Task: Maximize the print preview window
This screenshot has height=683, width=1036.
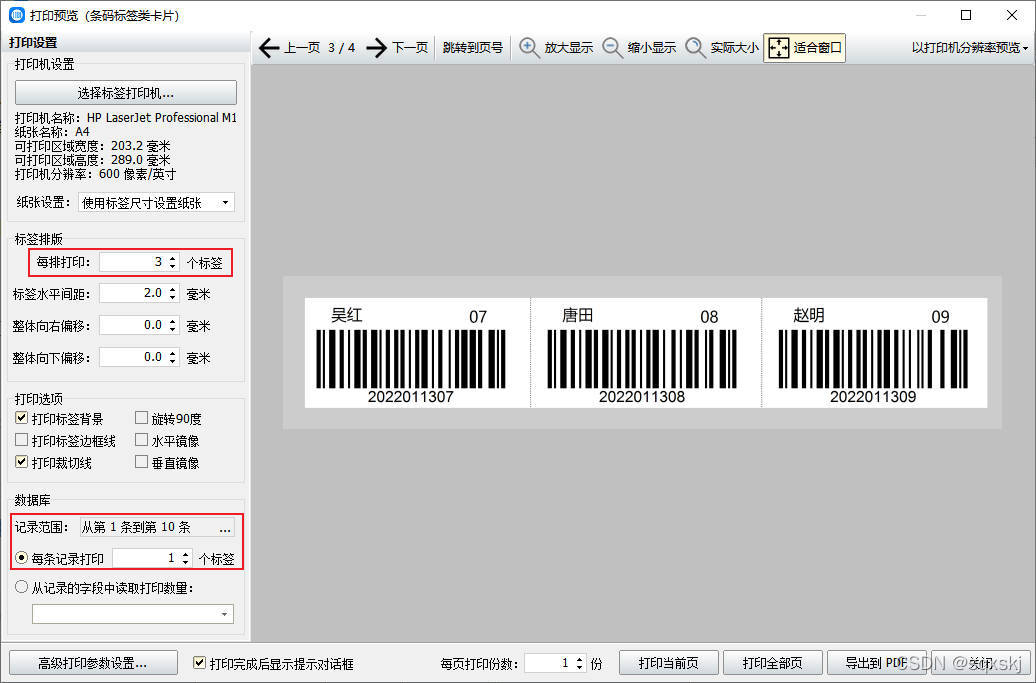Action: [x=966, y=15]
